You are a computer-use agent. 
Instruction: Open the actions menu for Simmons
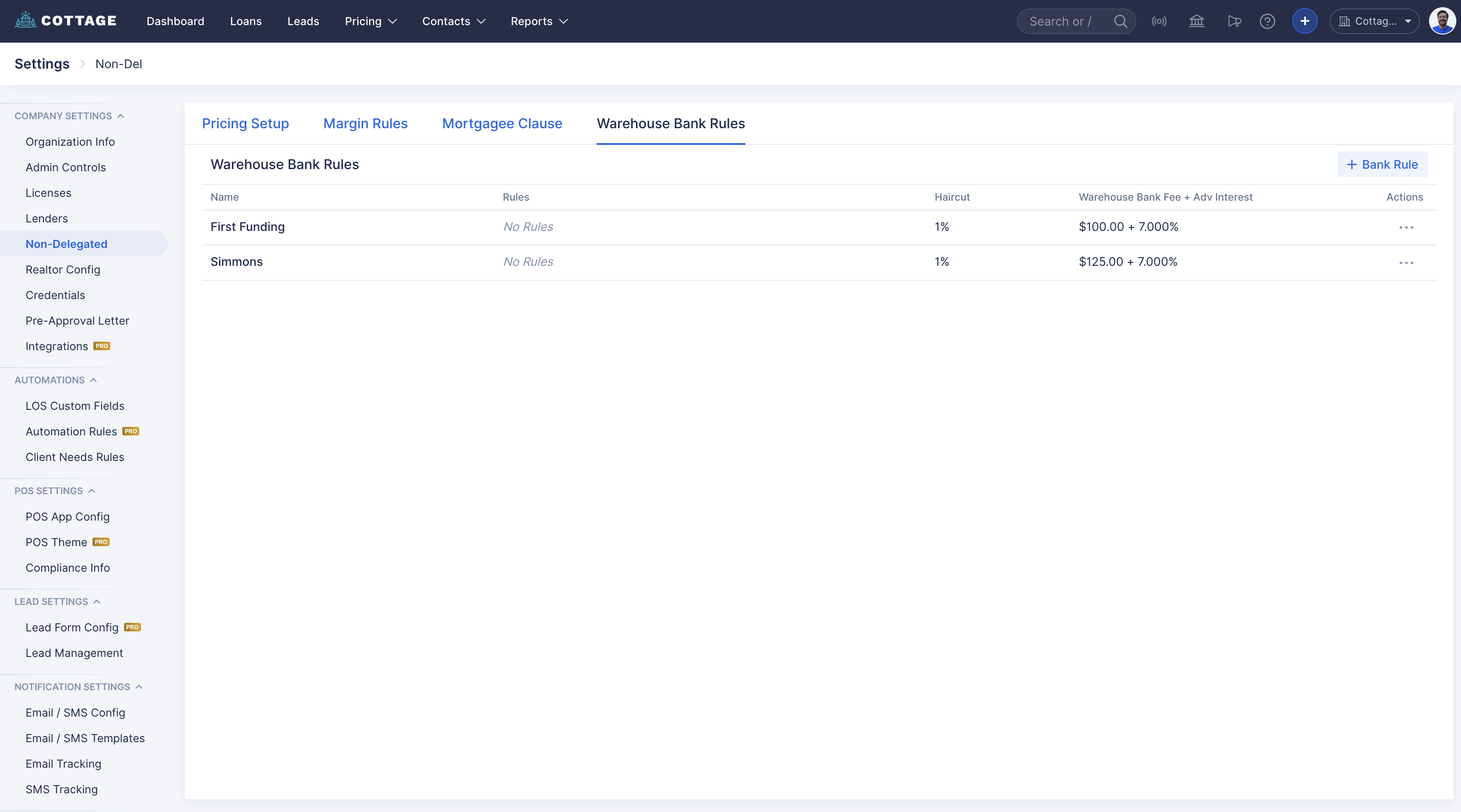[x=1406, y=262]
